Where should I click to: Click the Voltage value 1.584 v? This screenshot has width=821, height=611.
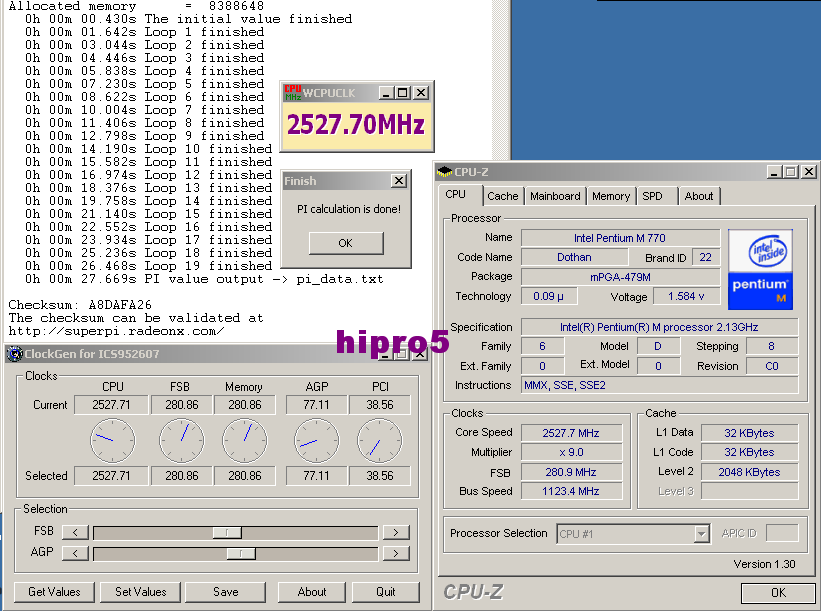click(x=686, y=296)
